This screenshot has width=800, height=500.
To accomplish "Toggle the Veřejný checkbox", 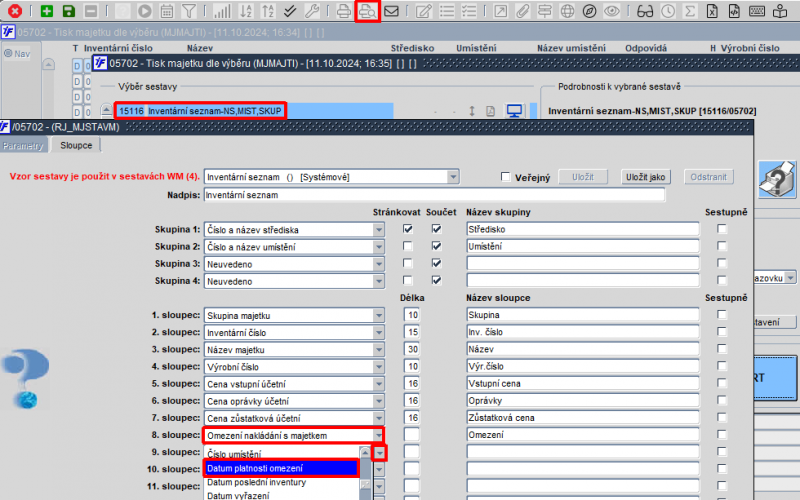I will click(x=506, y=177).
